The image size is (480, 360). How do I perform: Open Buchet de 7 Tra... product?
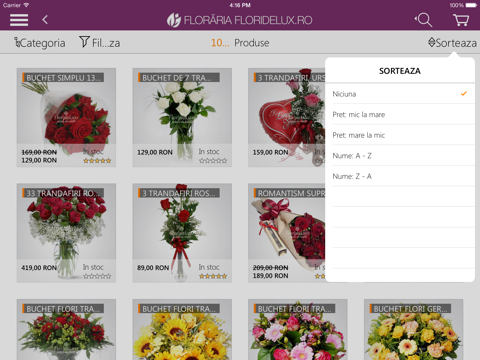(x=182, y=117)
